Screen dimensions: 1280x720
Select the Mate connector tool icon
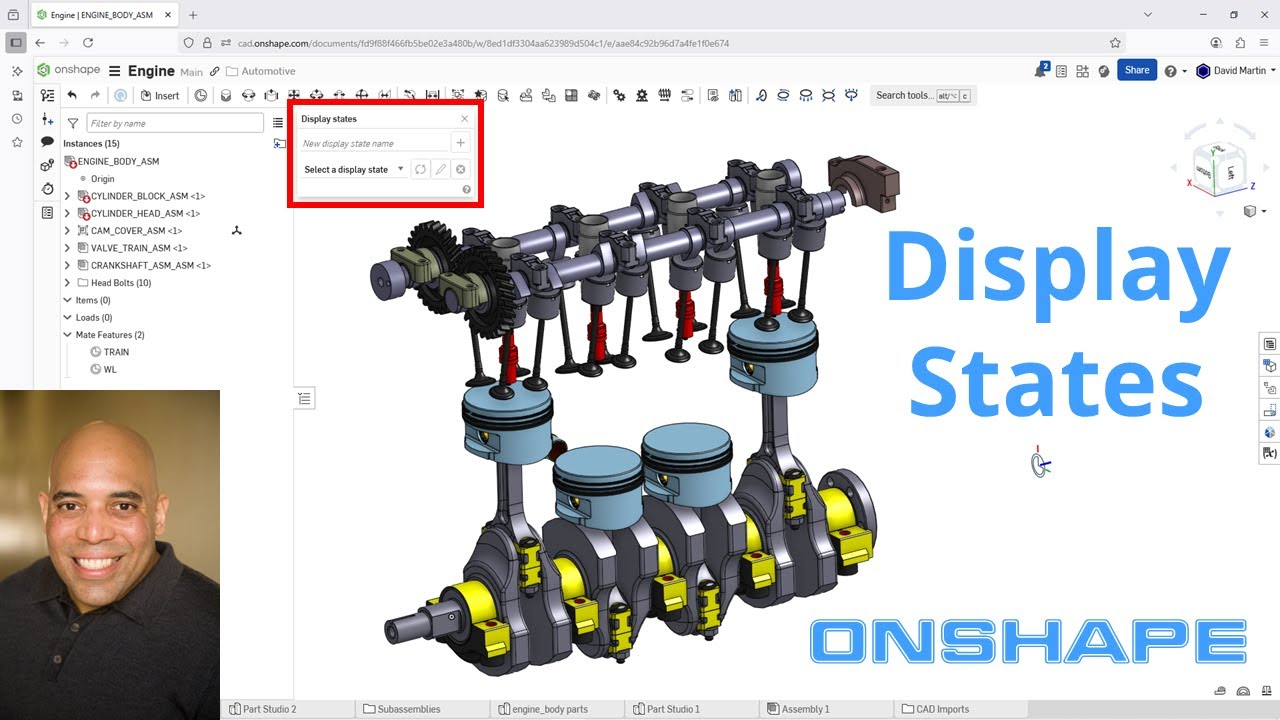coord(200,95)
